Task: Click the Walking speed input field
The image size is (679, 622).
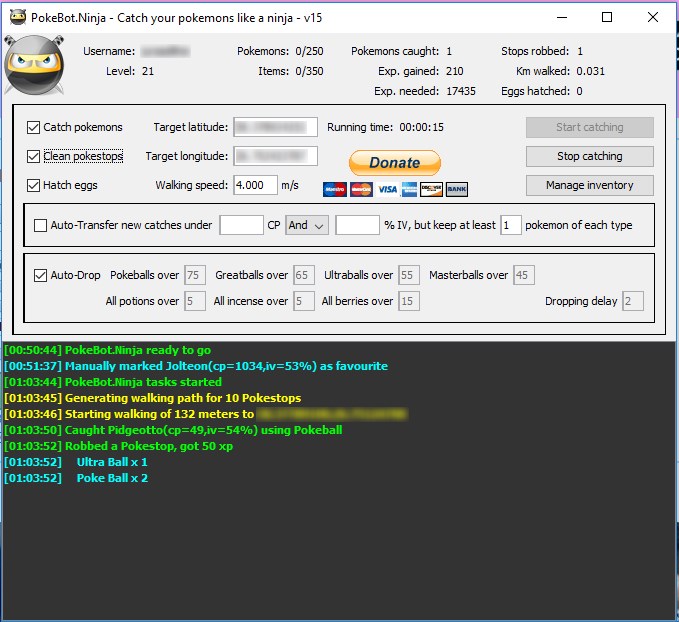Action: (x=254, y=185)
